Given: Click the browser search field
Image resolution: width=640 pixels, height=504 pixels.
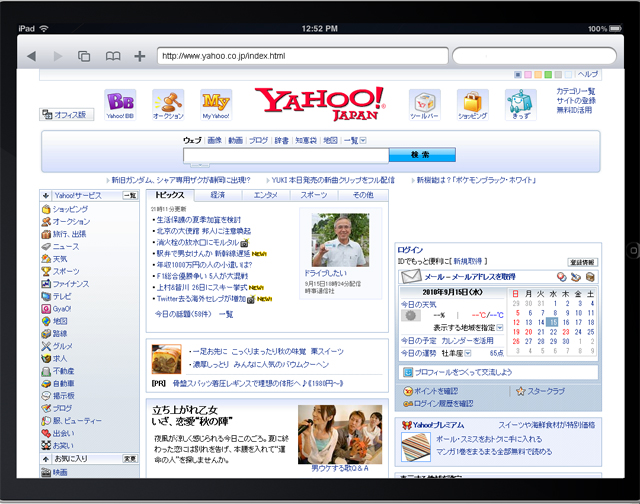Looking at the screenshot, I should (534, 56).
